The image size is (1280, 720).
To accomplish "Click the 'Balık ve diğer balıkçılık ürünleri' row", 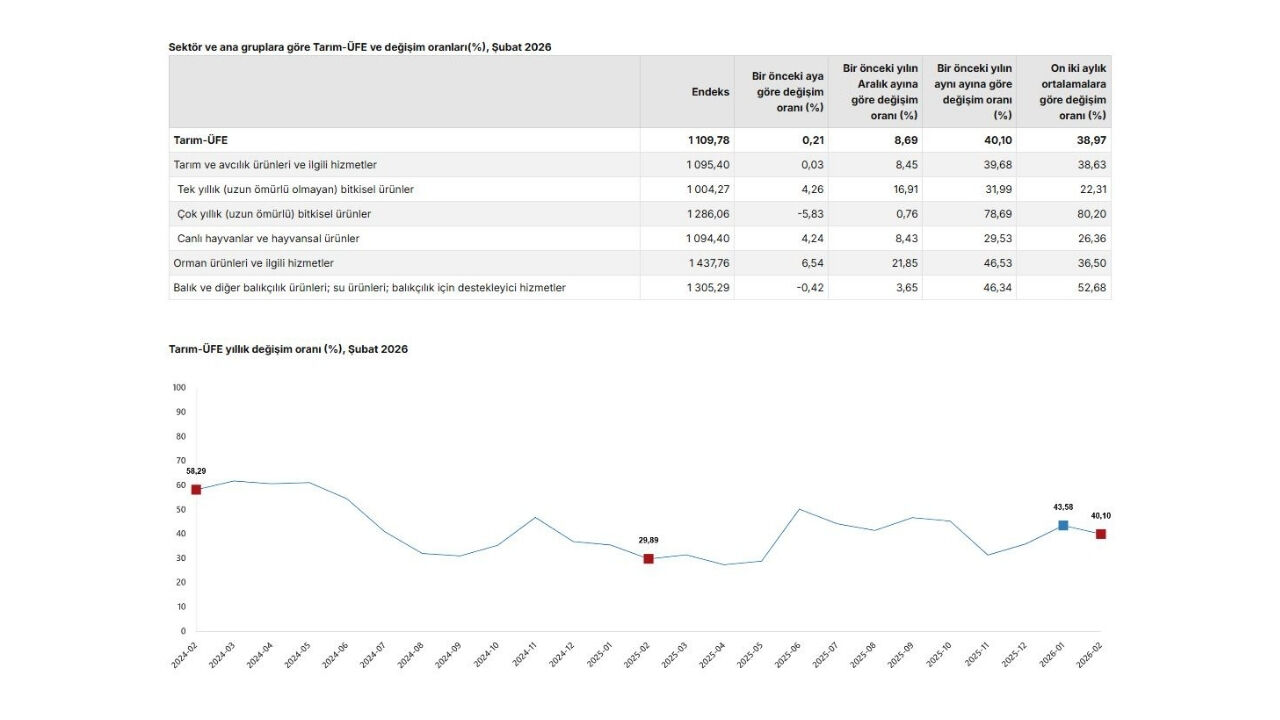I will (x=370, y=288).
